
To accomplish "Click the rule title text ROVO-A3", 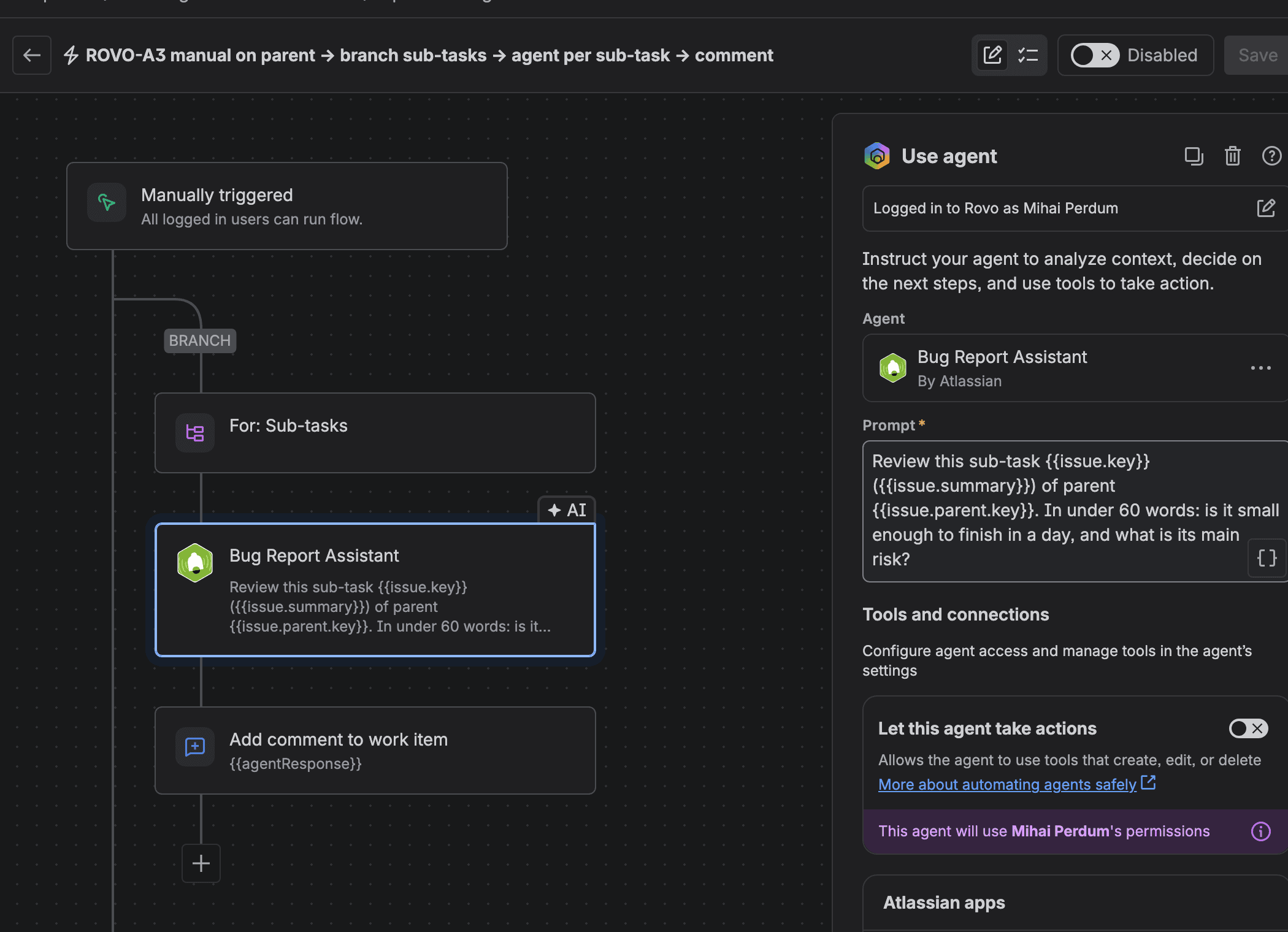I will coord(429,55).
